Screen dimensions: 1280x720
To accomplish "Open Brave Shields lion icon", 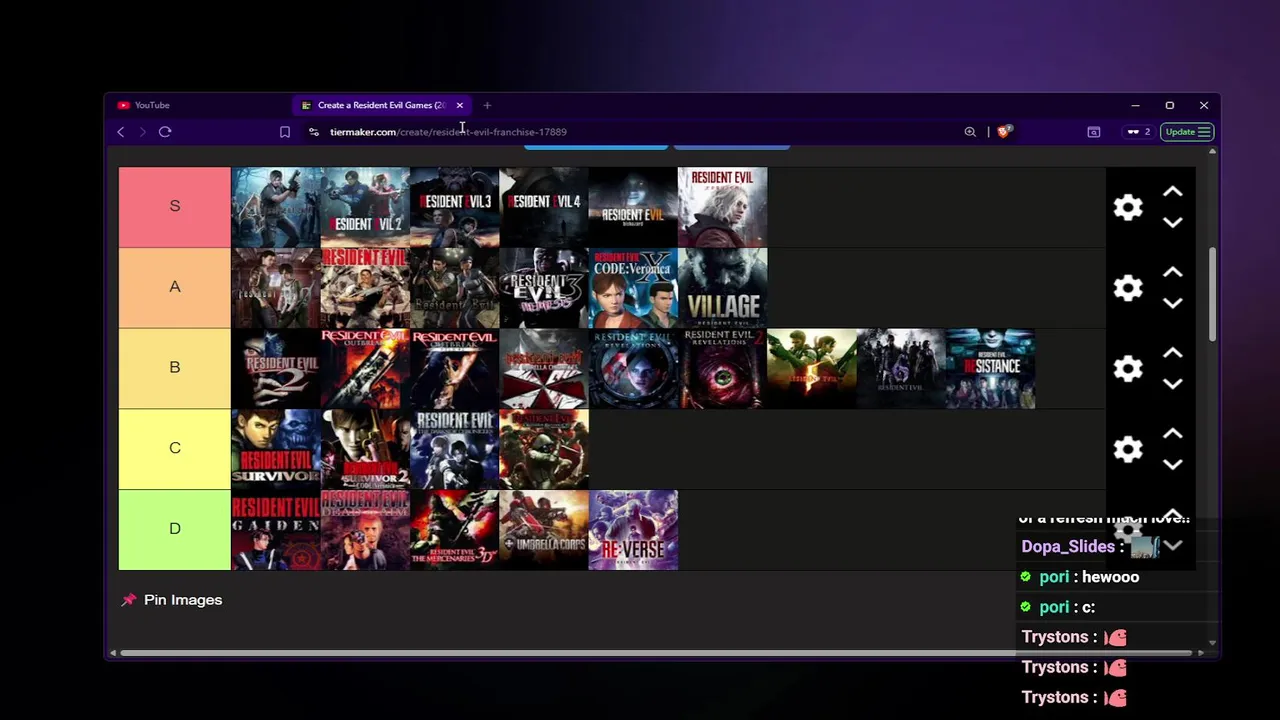I will point(1005,131).
